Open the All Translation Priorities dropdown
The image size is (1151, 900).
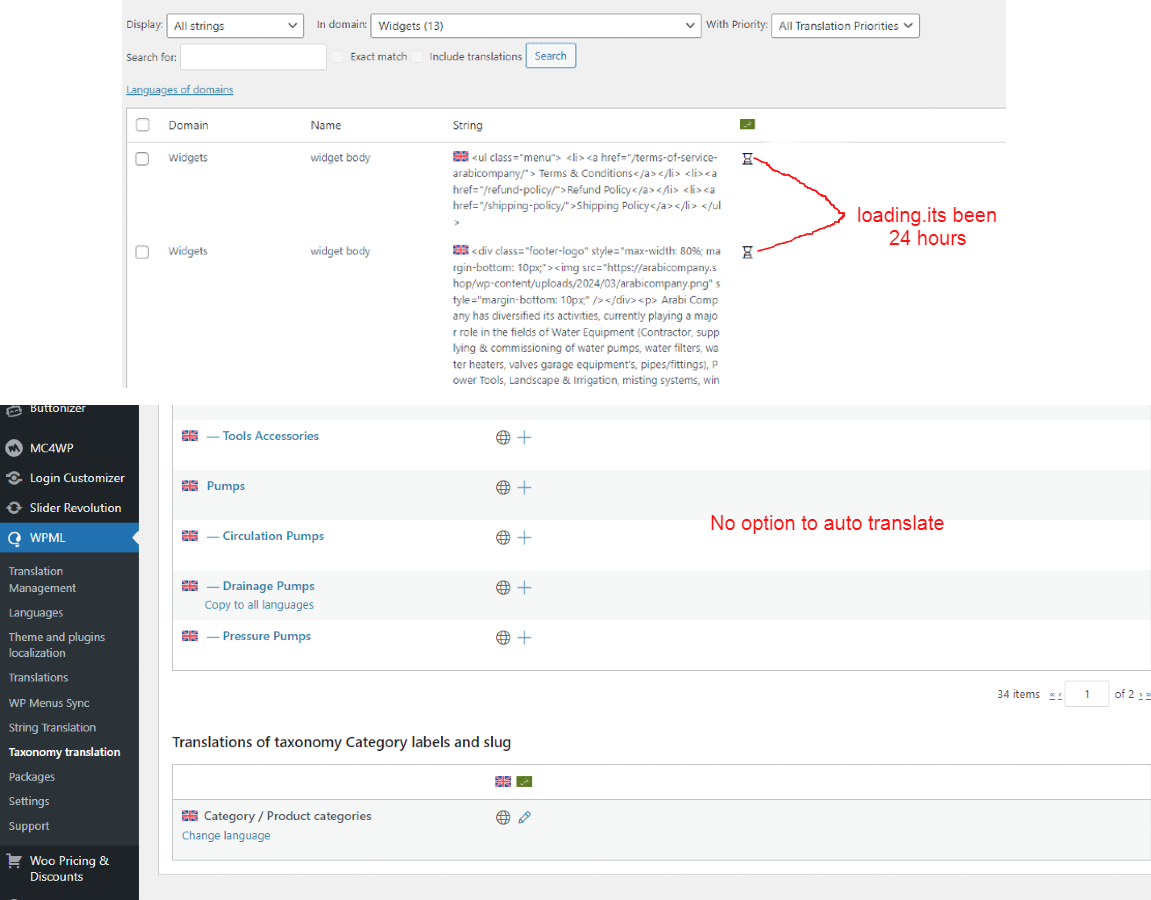click(845, 26)
